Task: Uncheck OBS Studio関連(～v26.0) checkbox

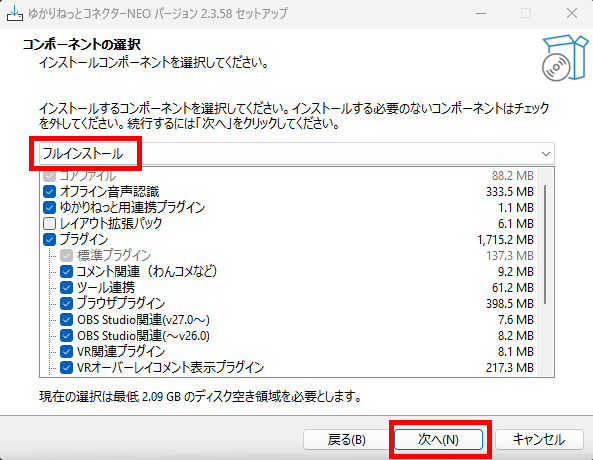Action: click(x=67, y=336)
